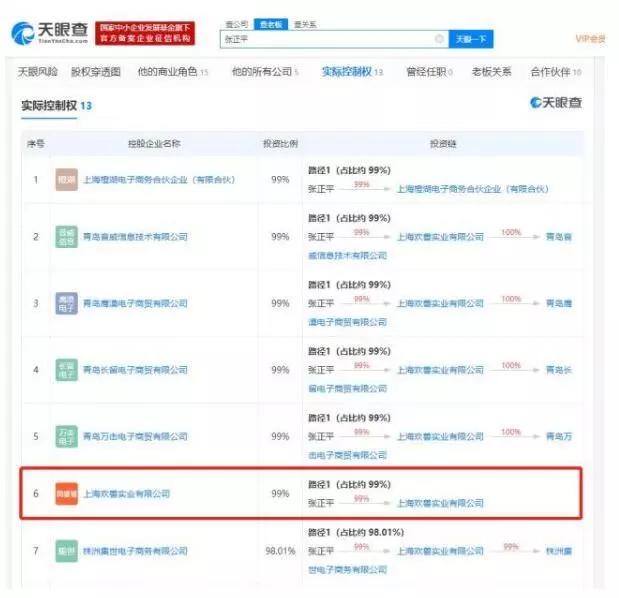Open the 老板关系 tab
This screenshot has height=598, width=619.
point(491,72)
